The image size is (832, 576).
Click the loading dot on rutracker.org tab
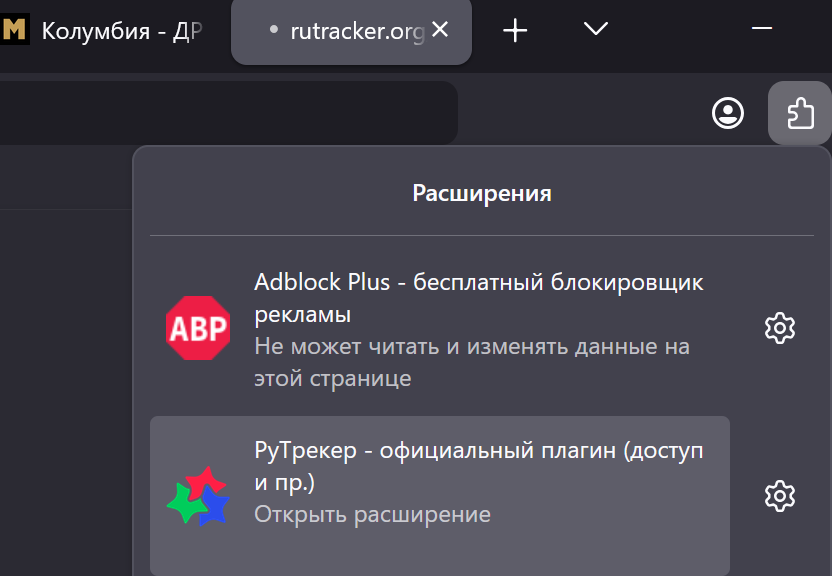click(x=274, y=30)
